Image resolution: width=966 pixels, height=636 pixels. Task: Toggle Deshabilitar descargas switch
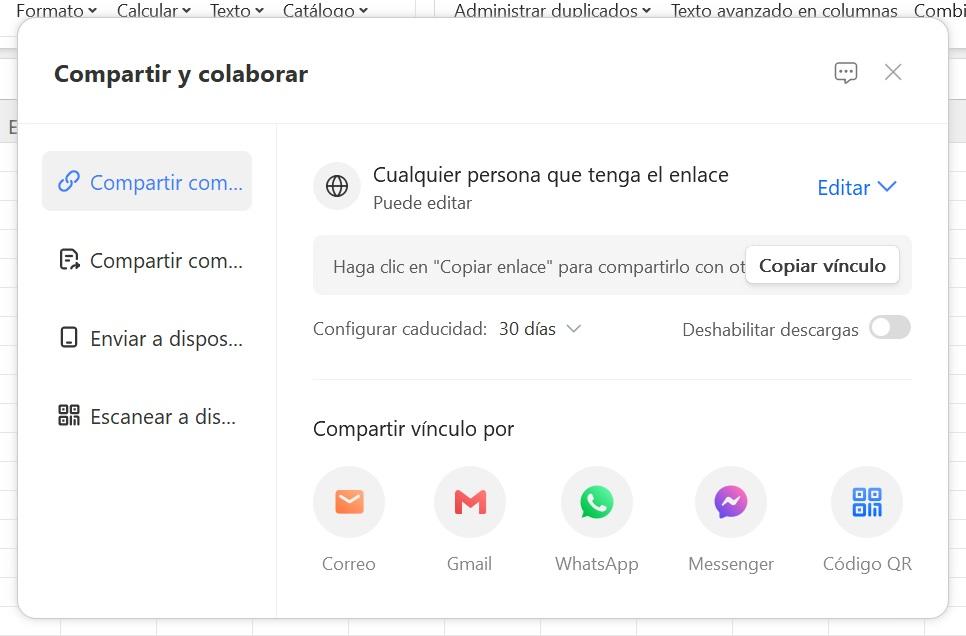point(889,328)
